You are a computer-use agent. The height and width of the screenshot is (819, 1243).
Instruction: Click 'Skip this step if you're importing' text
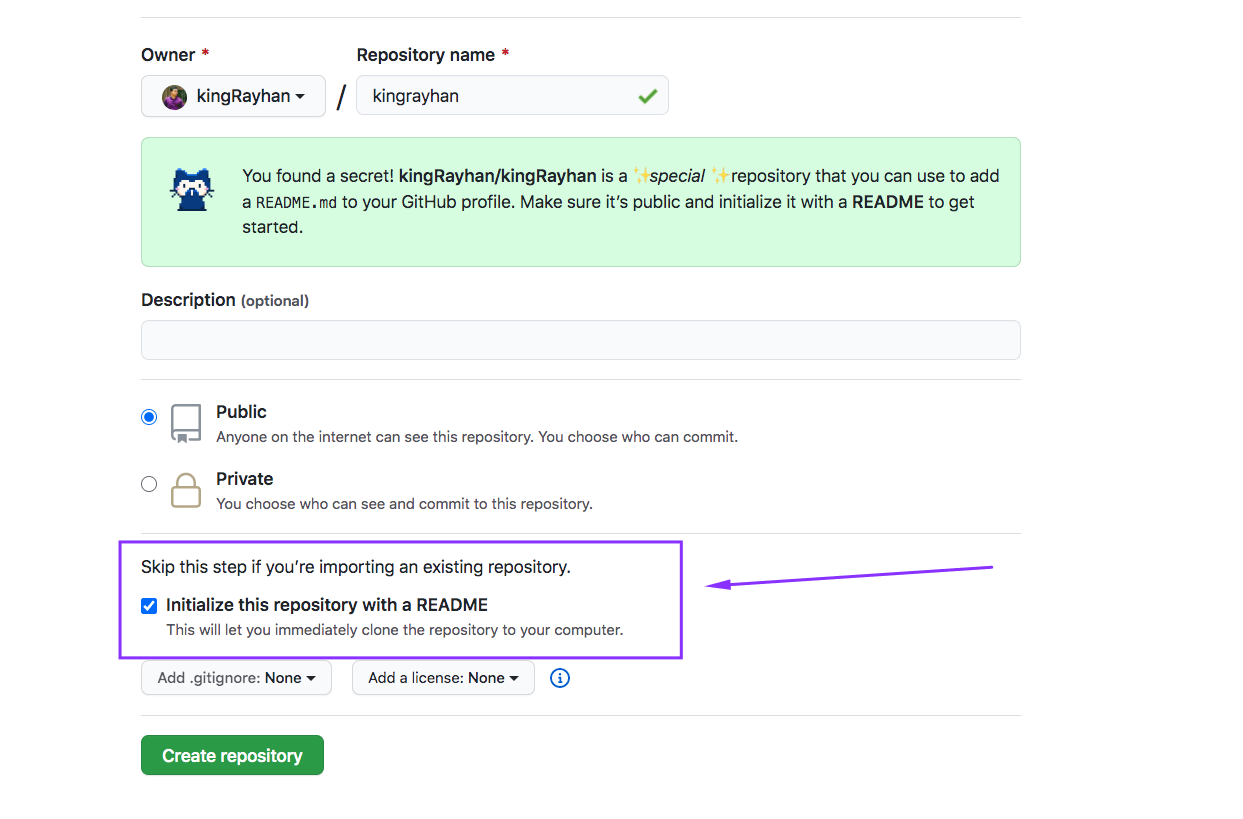pyautogui.click(x=356, y=567)
